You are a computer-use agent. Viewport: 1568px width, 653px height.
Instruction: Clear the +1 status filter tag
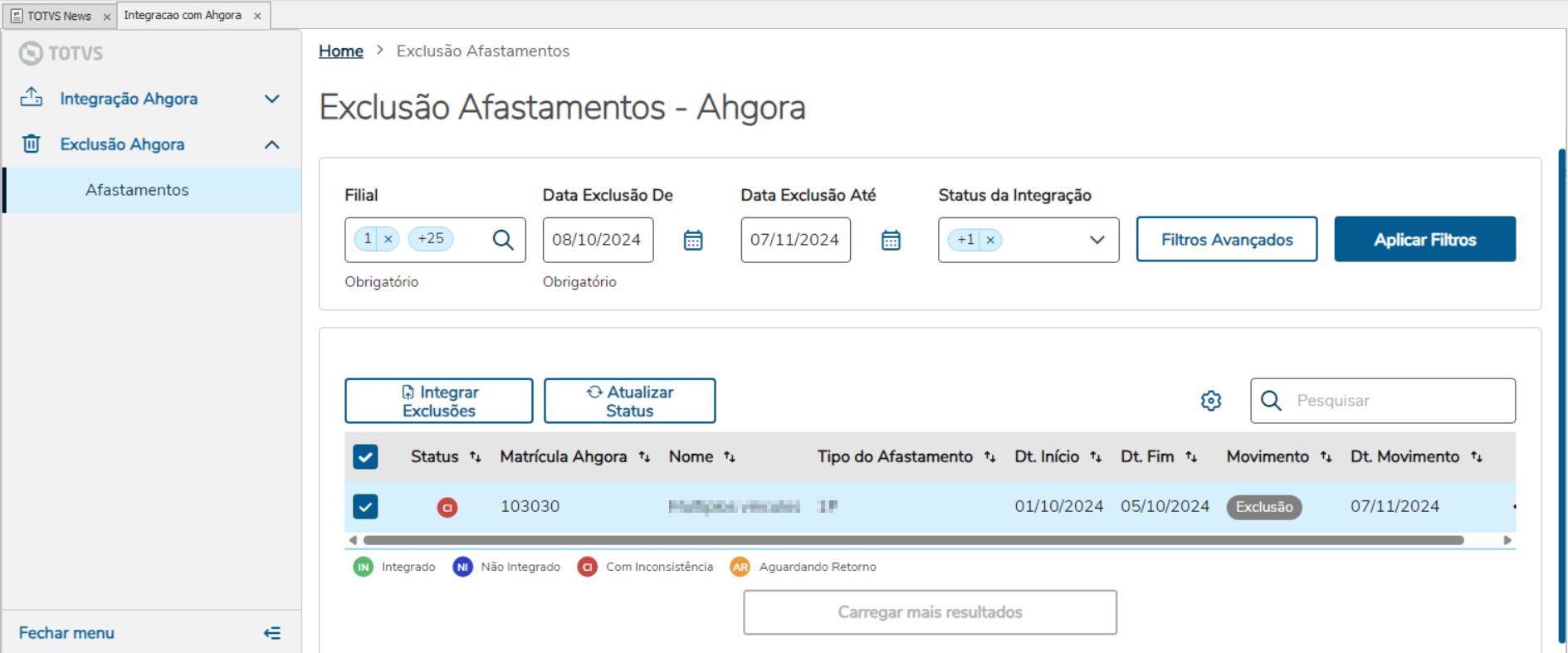(990, 240)
